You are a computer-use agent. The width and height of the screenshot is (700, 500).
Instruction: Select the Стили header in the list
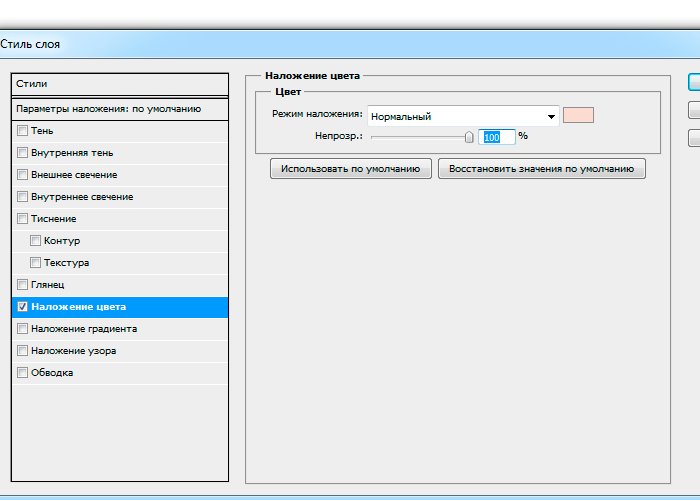tap(120, 84)
